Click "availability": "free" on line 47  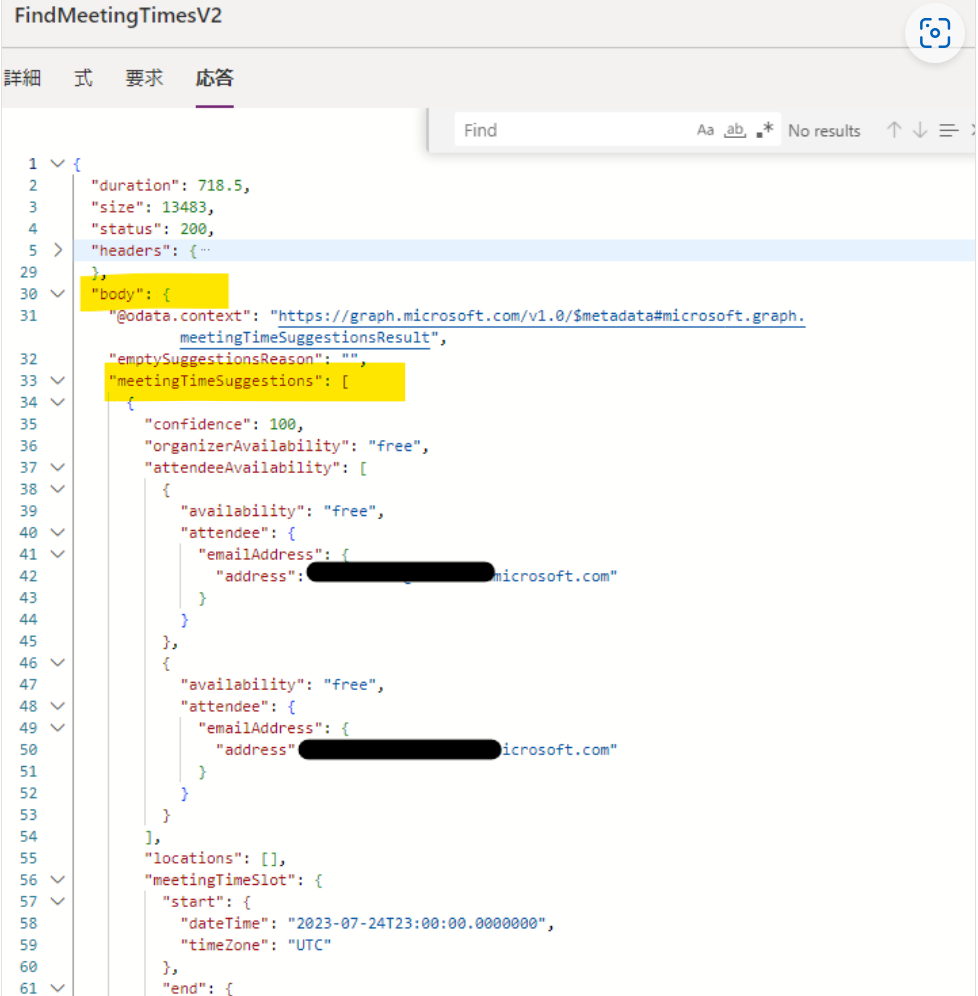point(283,685)
